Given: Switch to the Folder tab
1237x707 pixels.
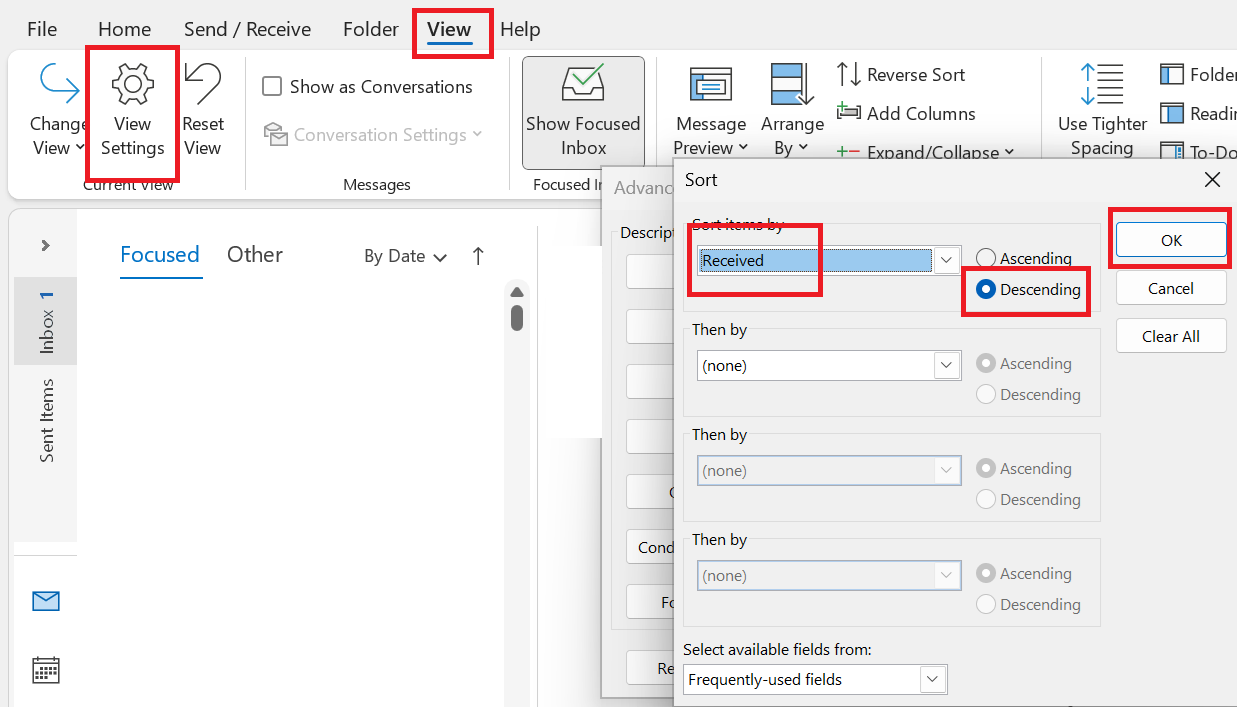Looking at the screenshot, I should click(370, 29).
